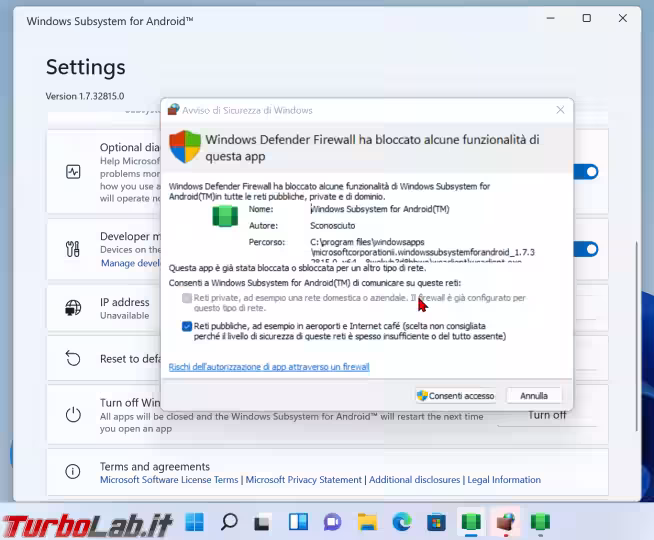
Task: Click the Turn off power icon
Action: click(73, 414)
